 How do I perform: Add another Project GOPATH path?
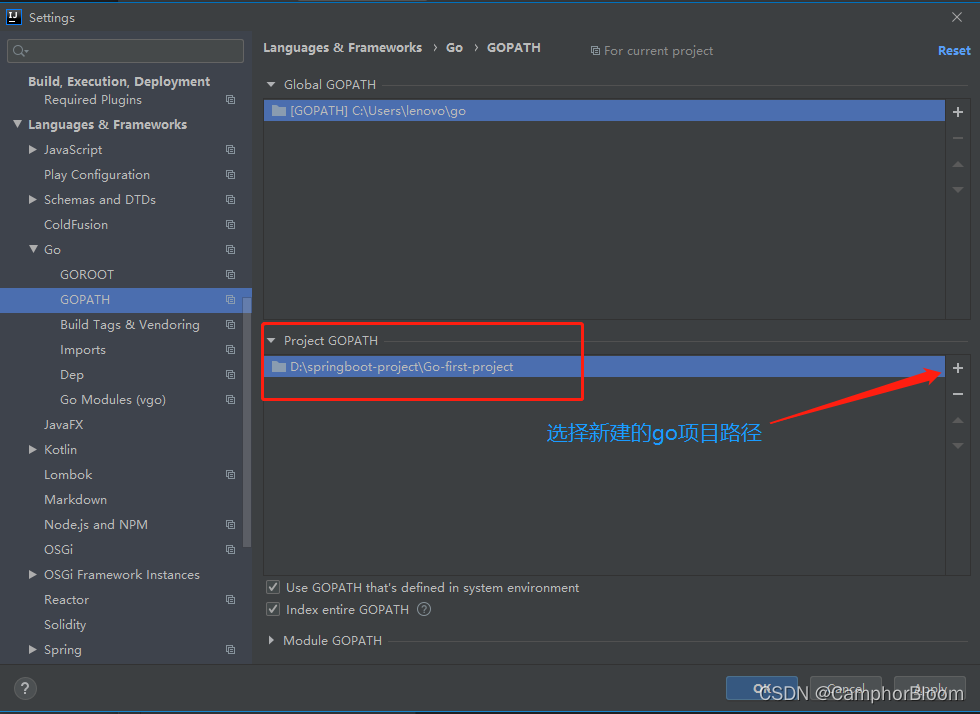957,368
